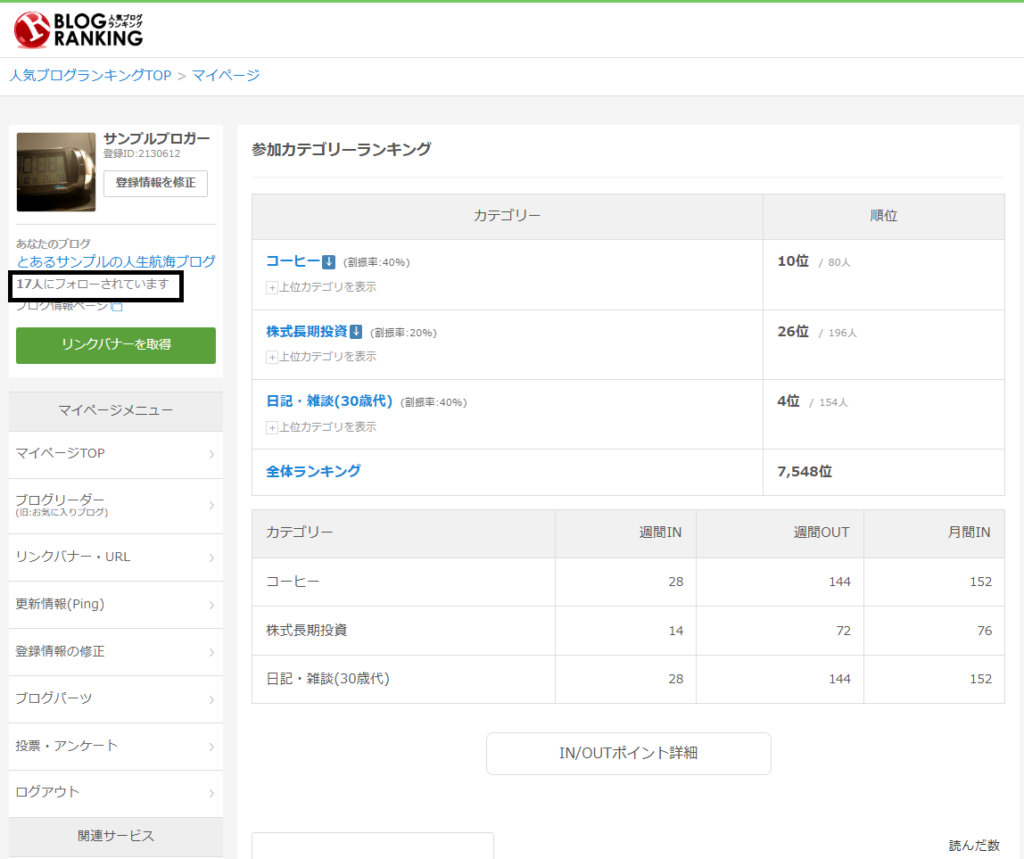Click the green リンクバナーを取得 button
The height and width of the screenshot is (859, 1024).
[x=116, y=345]
